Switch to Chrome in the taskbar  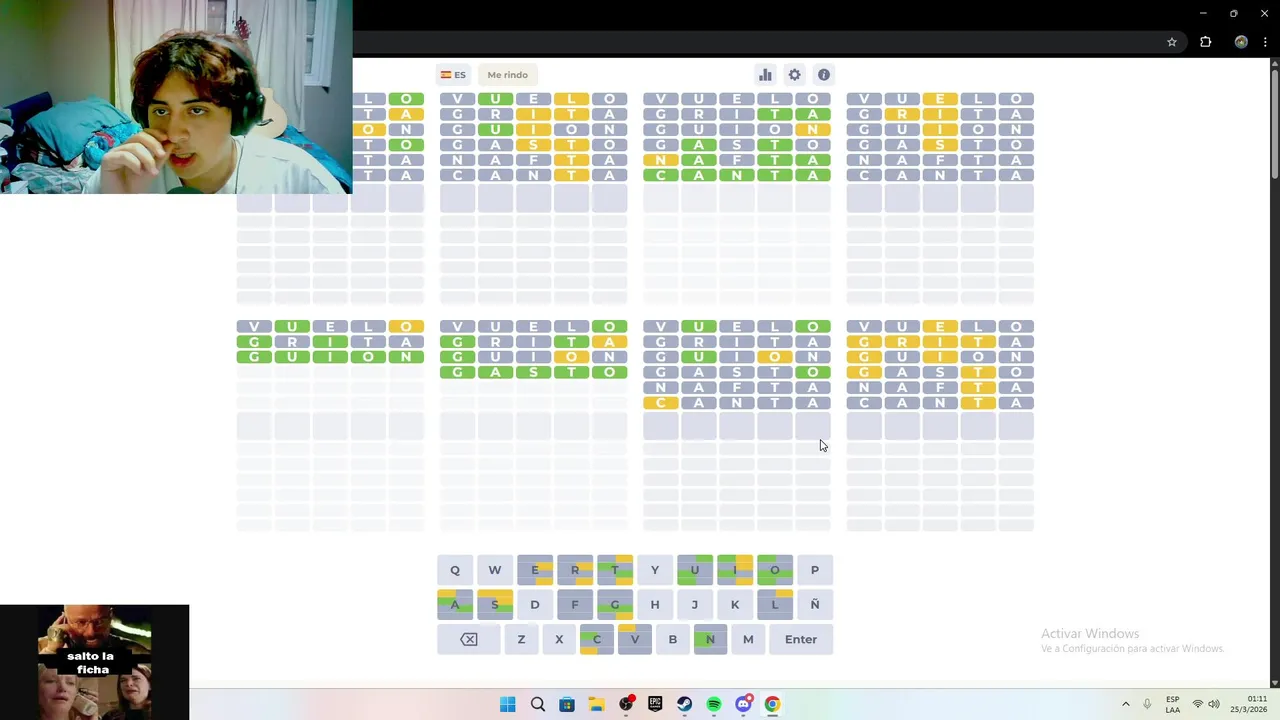772,704
